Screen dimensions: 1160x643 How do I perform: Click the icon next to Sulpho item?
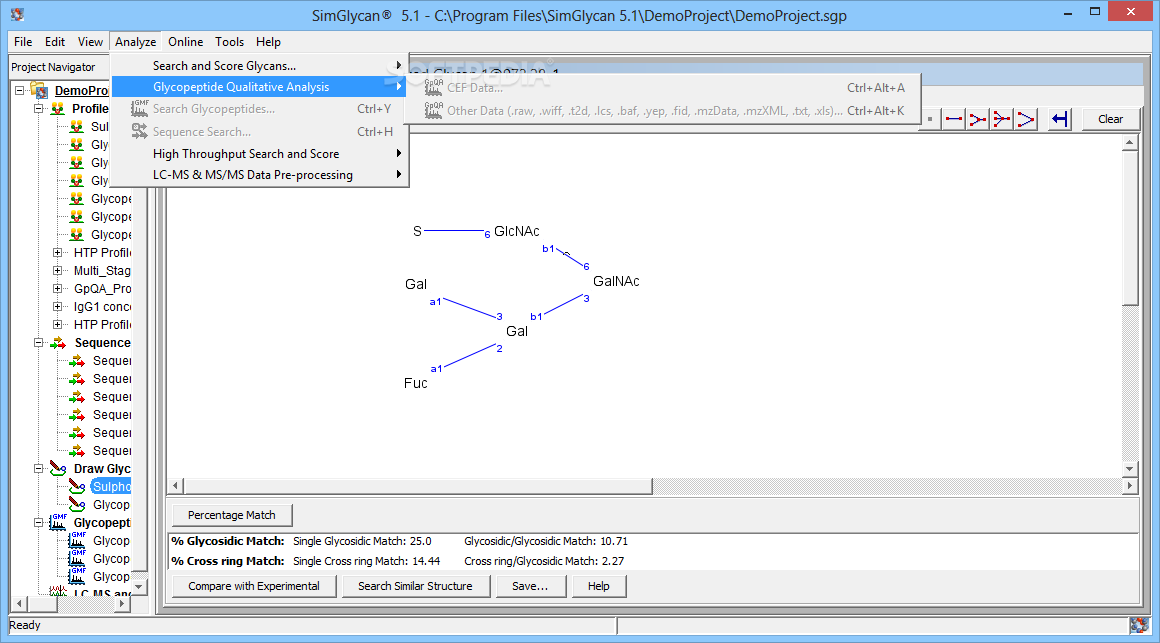77,486
